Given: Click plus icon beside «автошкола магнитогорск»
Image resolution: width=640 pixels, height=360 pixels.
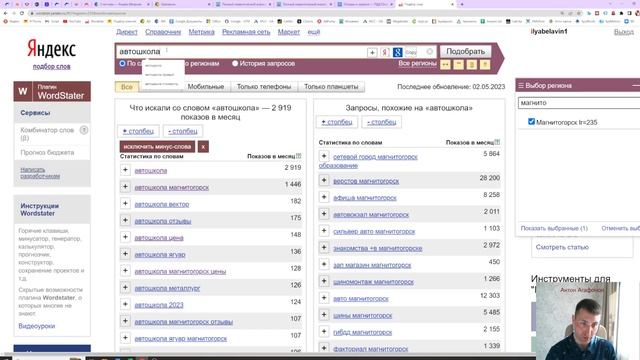Looking at the screenshot, I should click(x=125, y=187).
